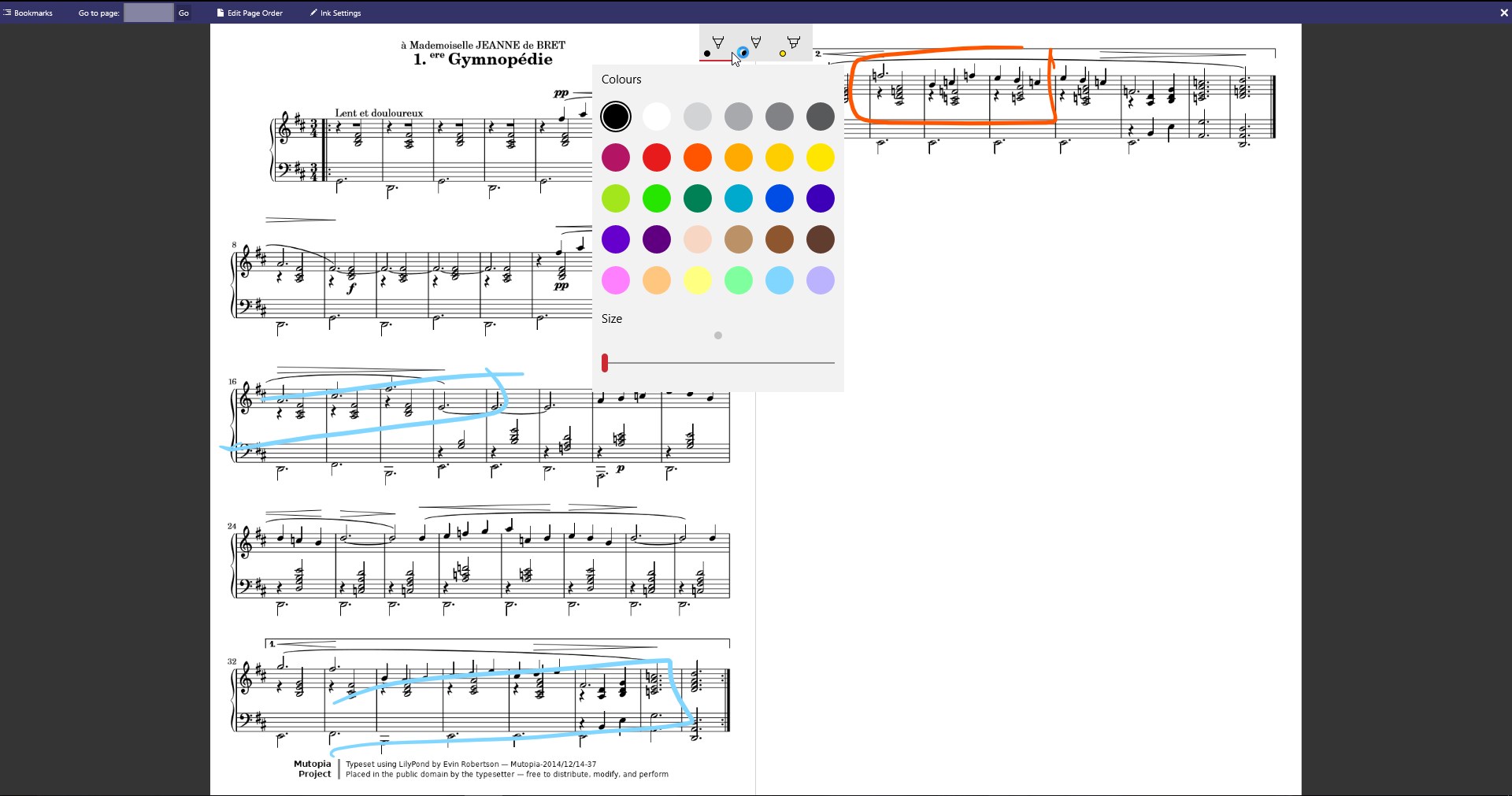Click the Go to page input field
This screenshot has width=1512, height=796.
148,13
